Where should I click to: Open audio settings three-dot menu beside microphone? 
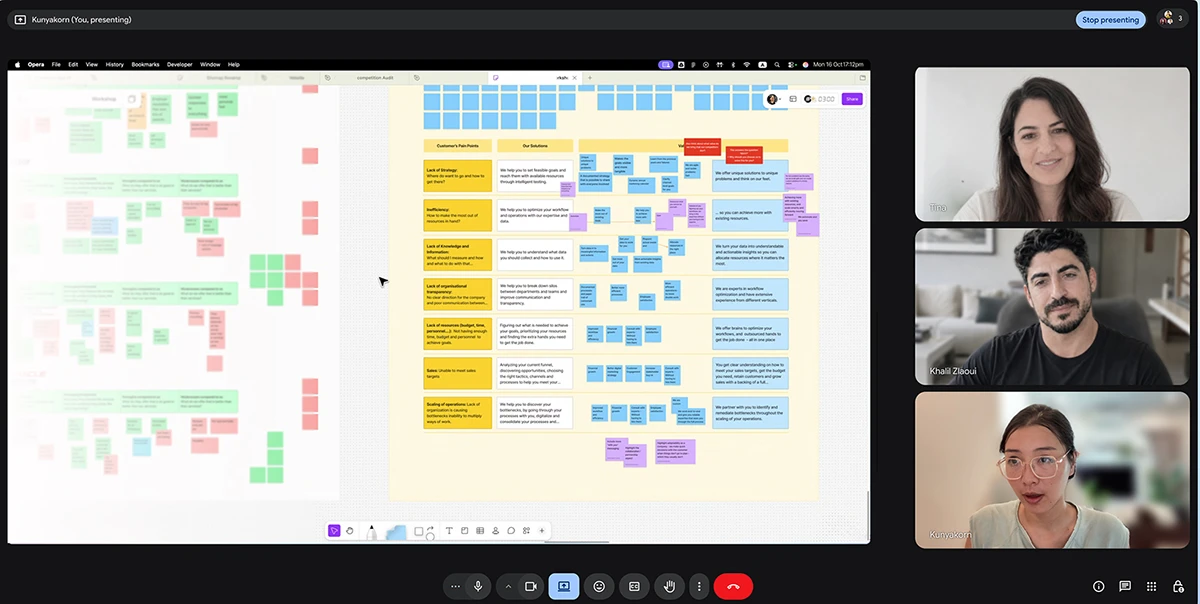pos(455,586)
